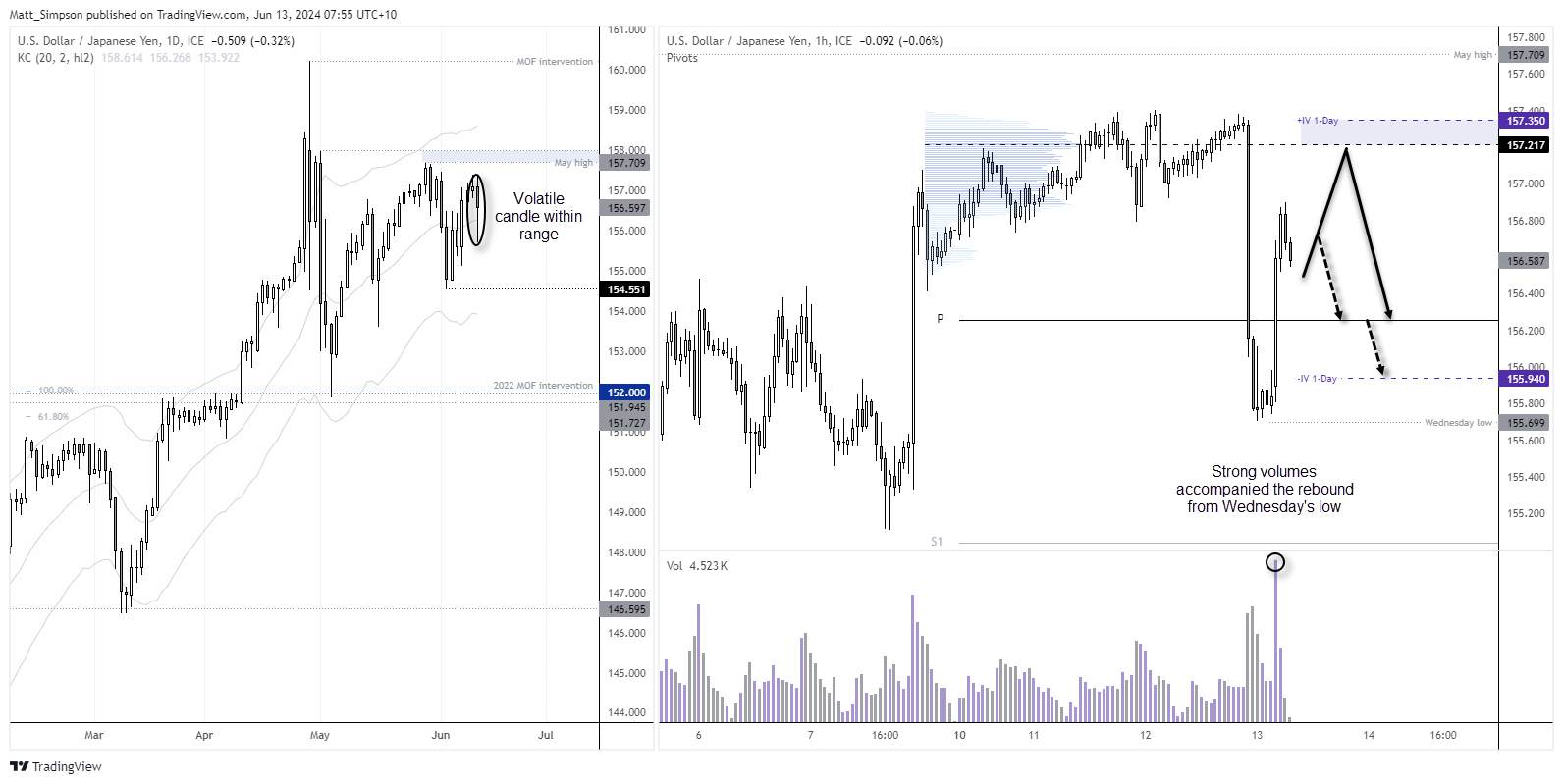Click the 'Wednesday low' label

click(x=1458, y=423)
